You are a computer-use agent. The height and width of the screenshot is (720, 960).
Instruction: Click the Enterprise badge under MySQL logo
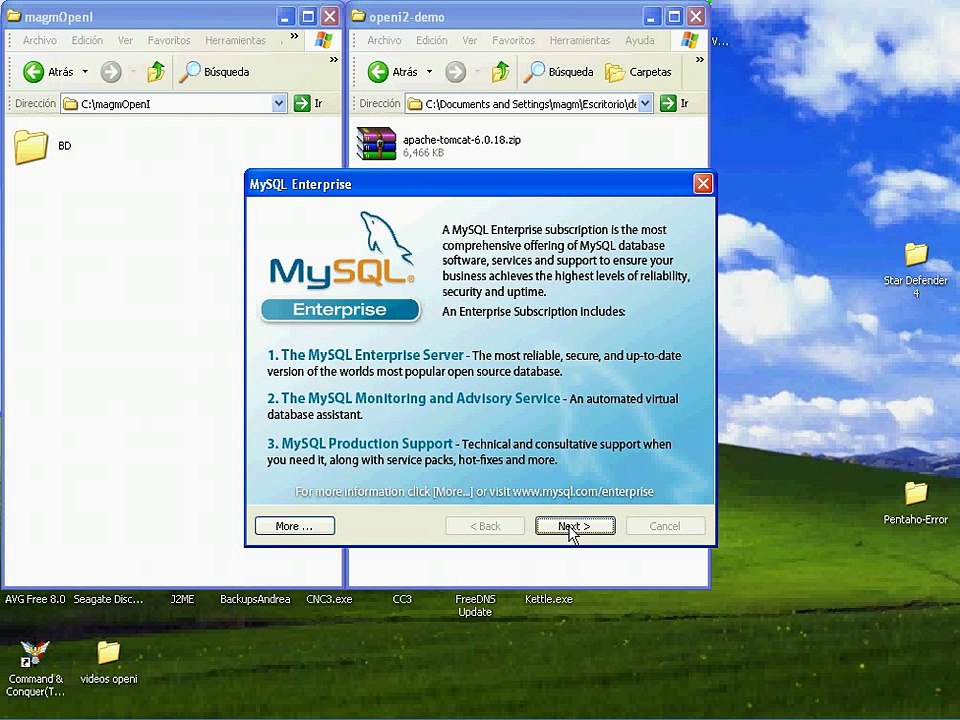340,310
